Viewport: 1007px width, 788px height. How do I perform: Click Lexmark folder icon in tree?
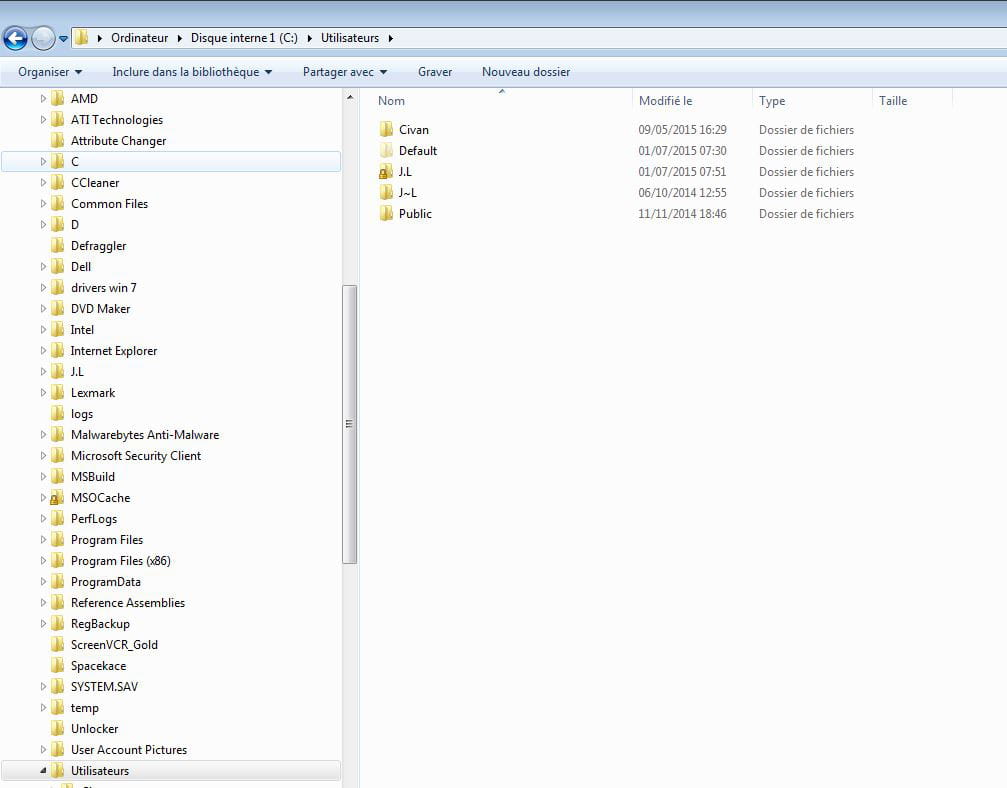click(x=58, y=392)
